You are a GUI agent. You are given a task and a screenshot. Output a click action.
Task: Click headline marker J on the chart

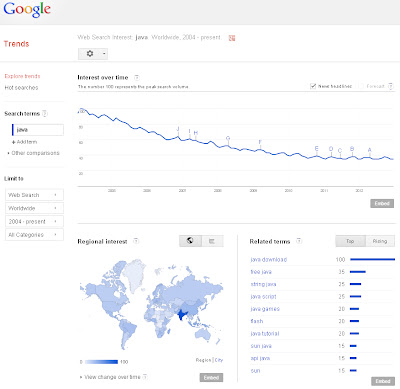click(x=178, y=129)
